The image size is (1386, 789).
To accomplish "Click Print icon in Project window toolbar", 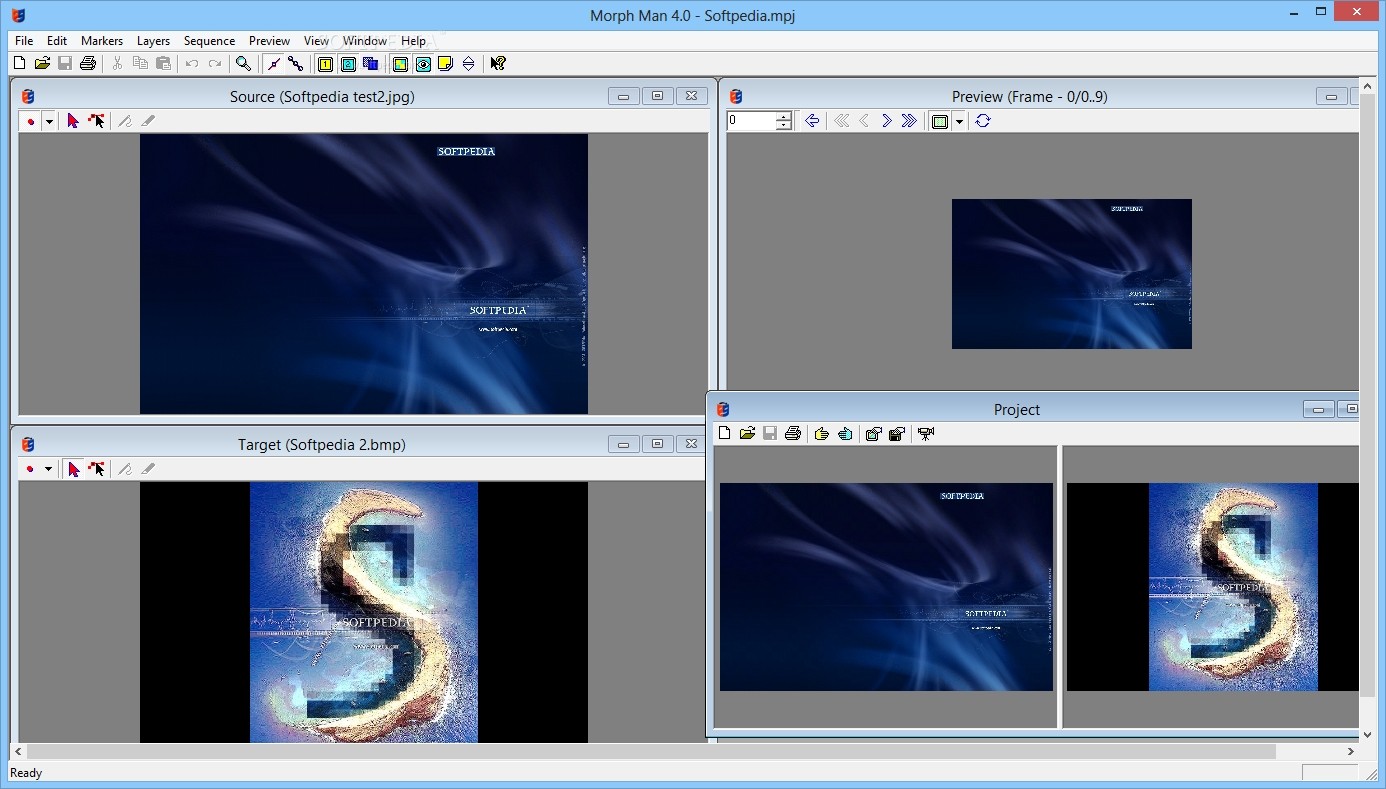I will click(x=793, y=434).
